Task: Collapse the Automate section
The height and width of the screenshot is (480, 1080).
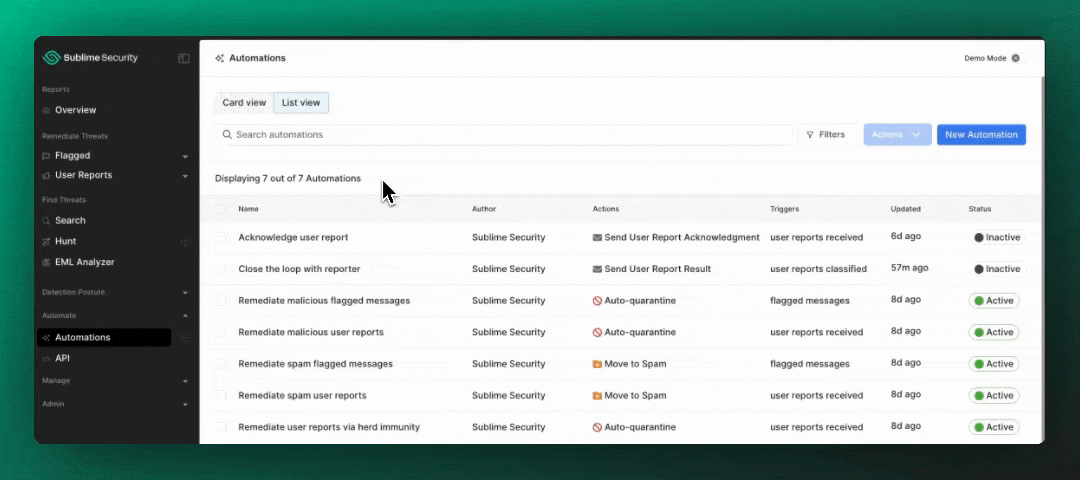Action: point(185,315)
